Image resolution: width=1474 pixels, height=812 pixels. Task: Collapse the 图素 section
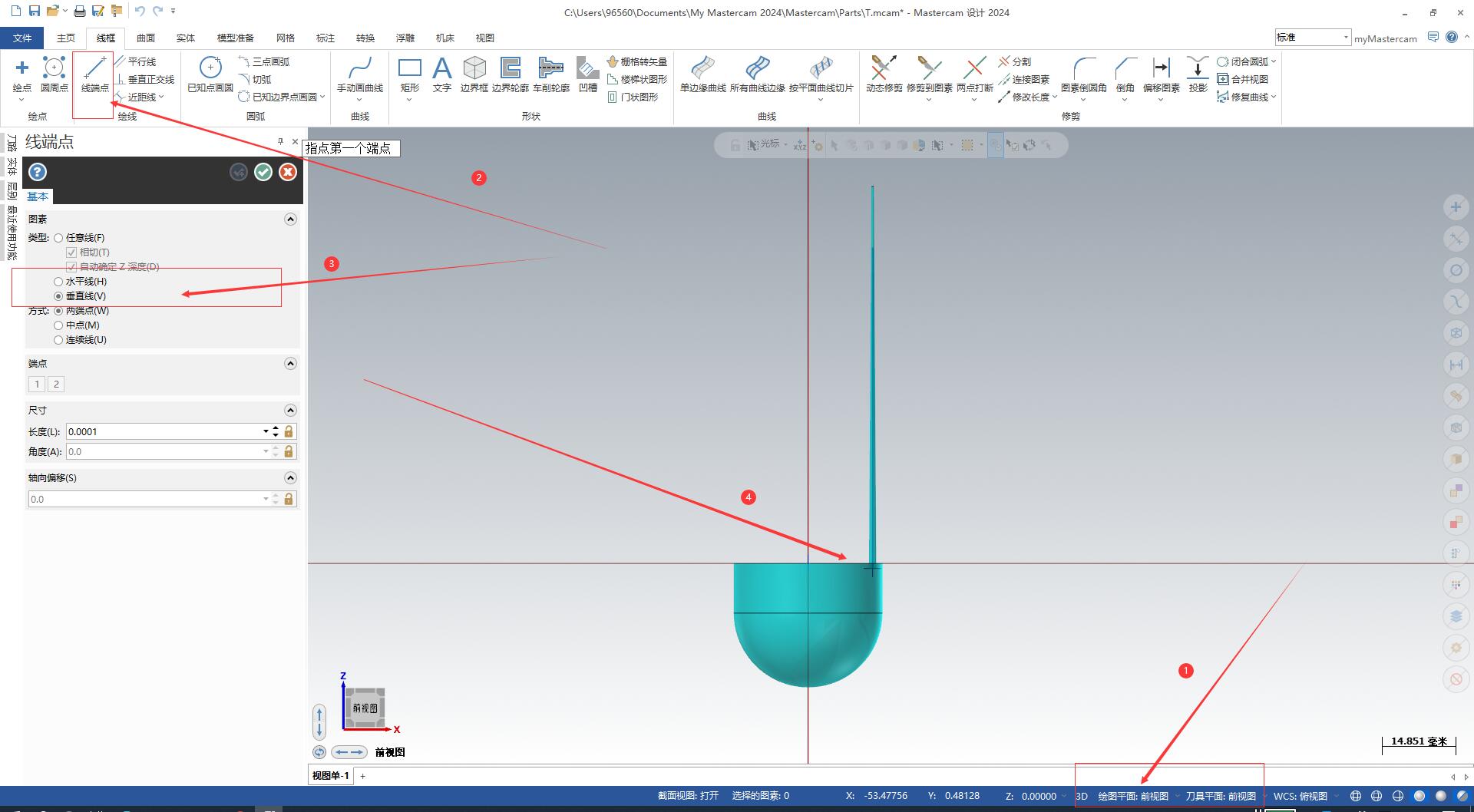pos(290,219)
